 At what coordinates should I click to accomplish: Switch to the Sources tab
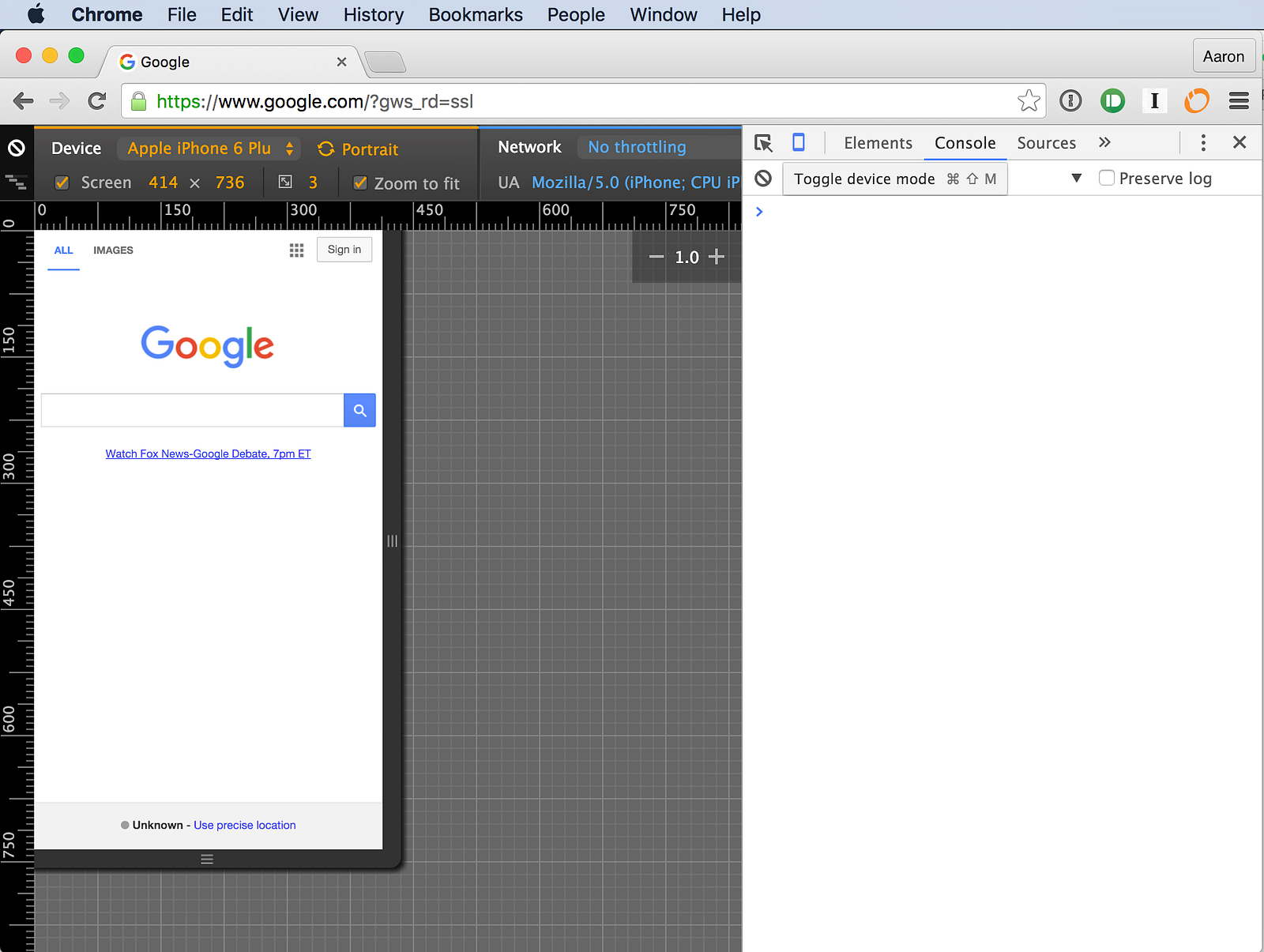click(1047, 143)
